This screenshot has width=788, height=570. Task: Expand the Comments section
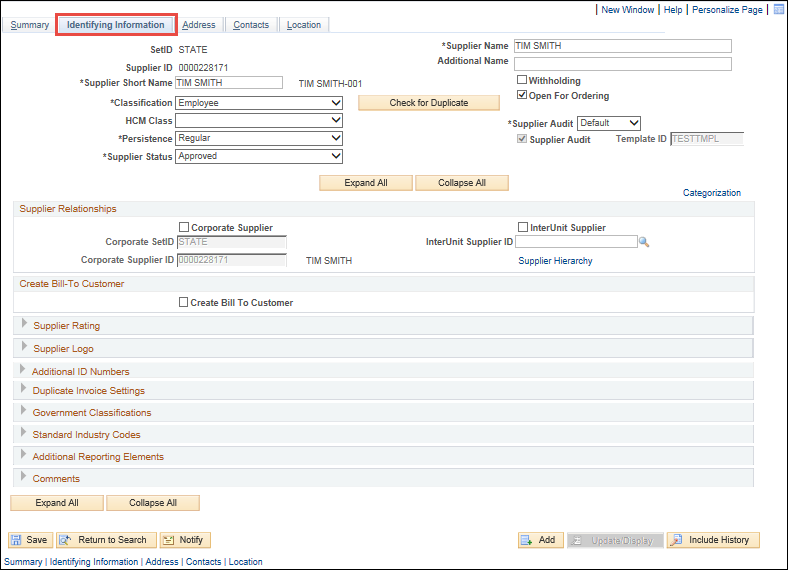[23, 477]
